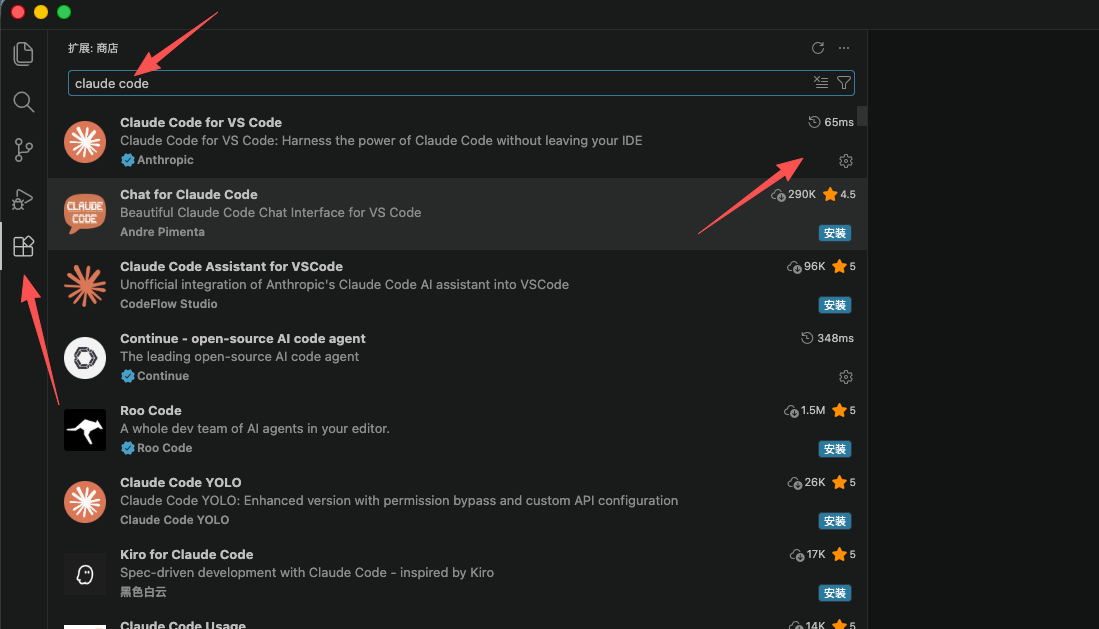Select Continue - open-source AI code agent title
Image resolution: width=1099 pixels, height=629 pixels.
click(243, 339)
